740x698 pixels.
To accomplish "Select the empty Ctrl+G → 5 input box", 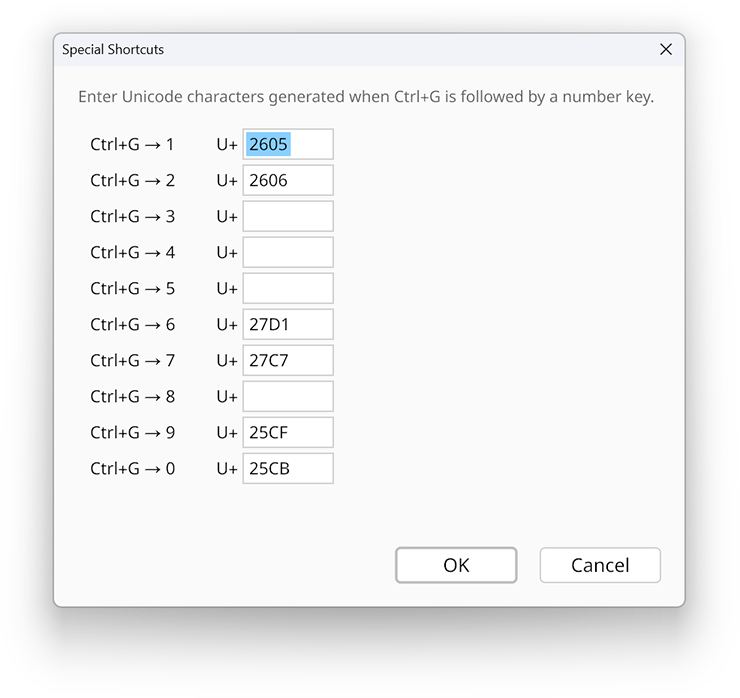I will [288, 288].
